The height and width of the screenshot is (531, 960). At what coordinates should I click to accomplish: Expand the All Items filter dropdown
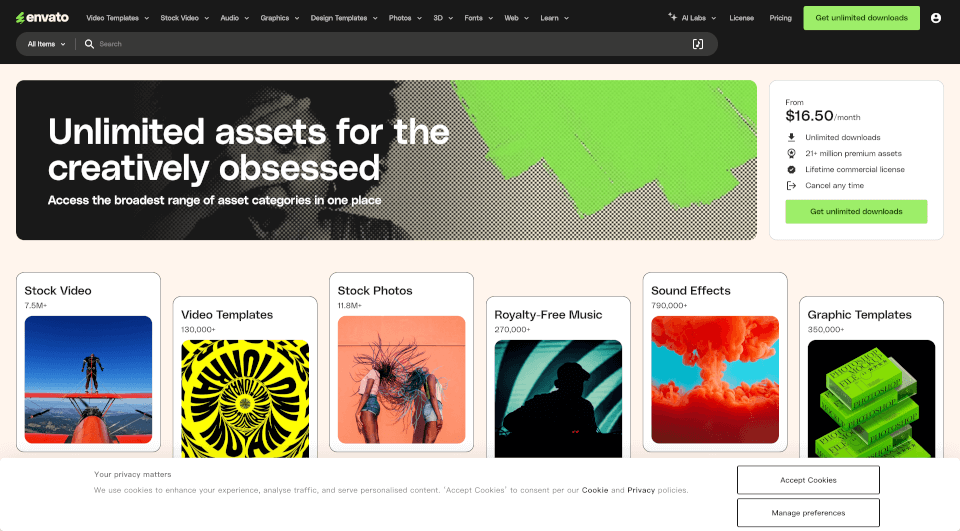(x=47, y=44)
